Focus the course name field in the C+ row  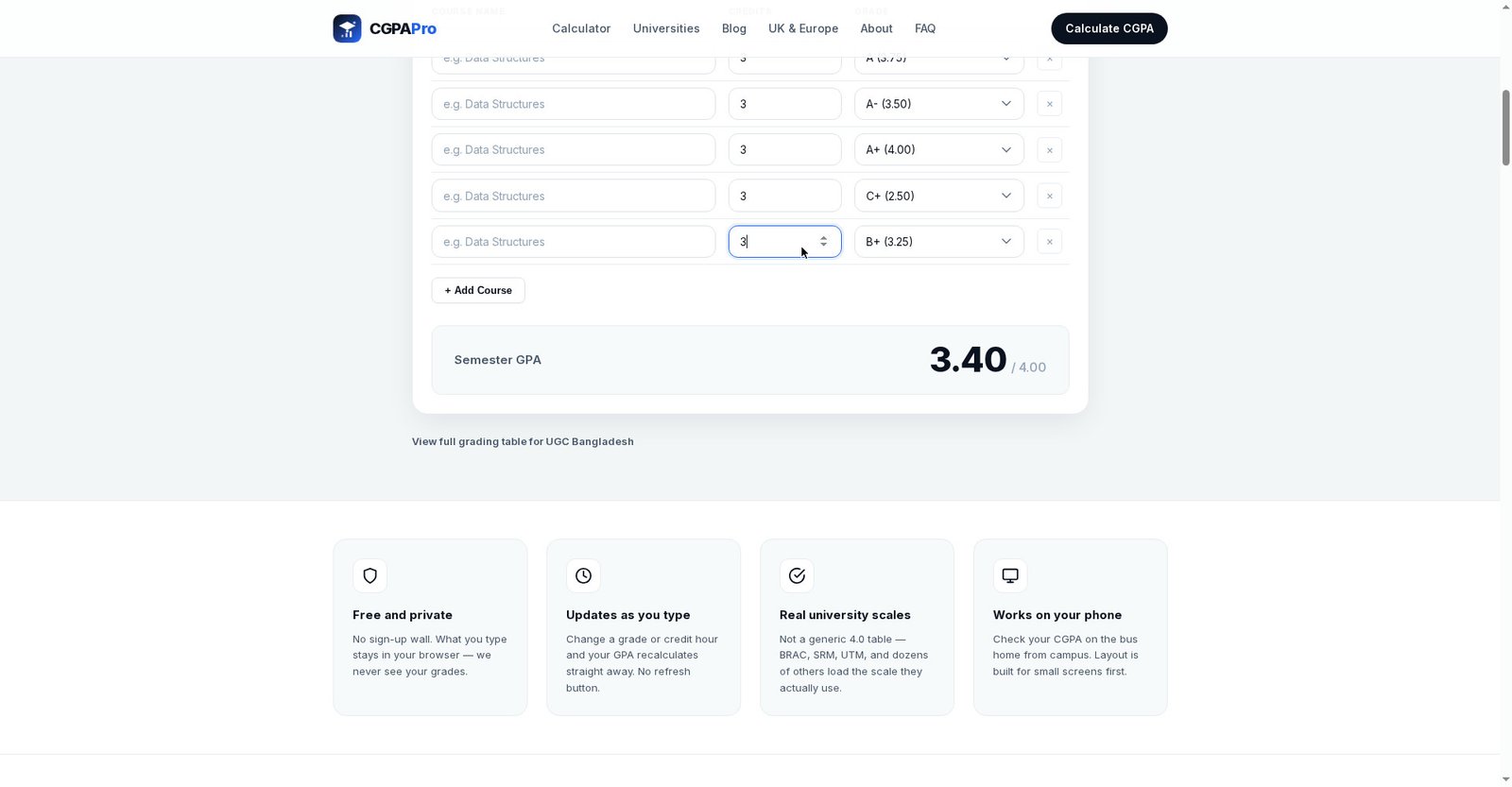pos(574,196)
